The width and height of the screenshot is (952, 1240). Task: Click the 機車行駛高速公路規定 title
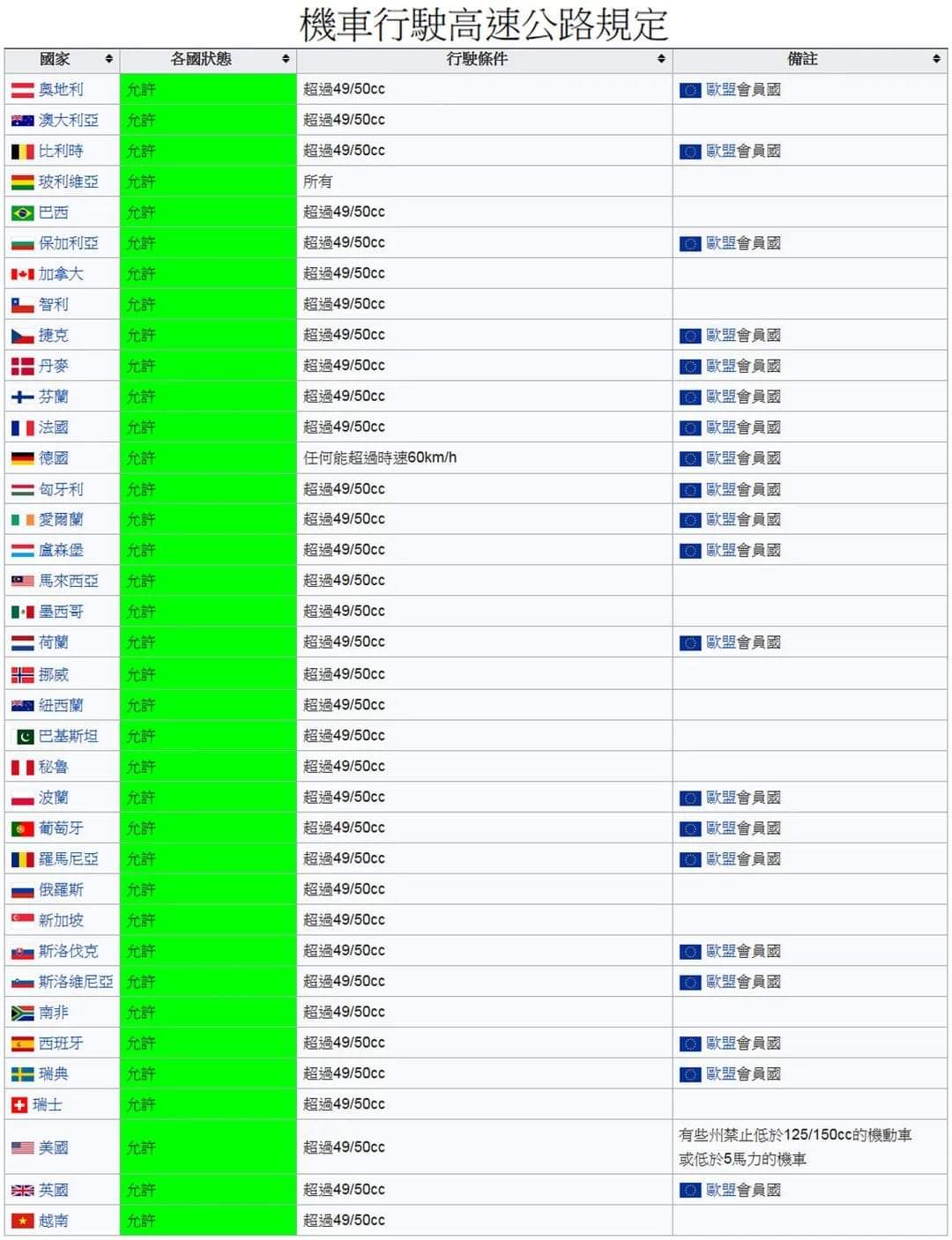(x=483, y=25)
